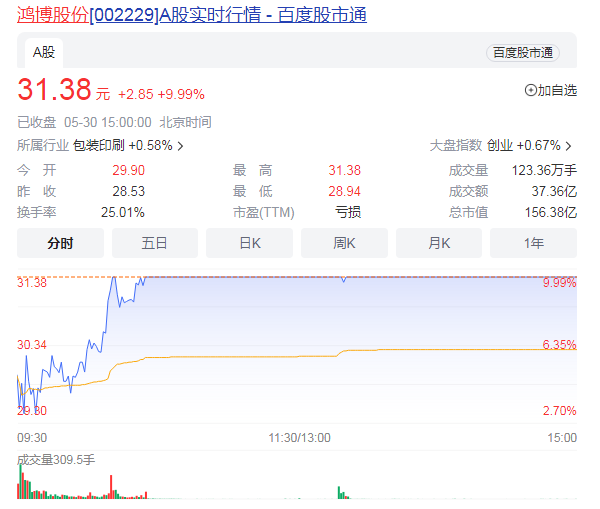Select the A股 tab

[43, 52]
